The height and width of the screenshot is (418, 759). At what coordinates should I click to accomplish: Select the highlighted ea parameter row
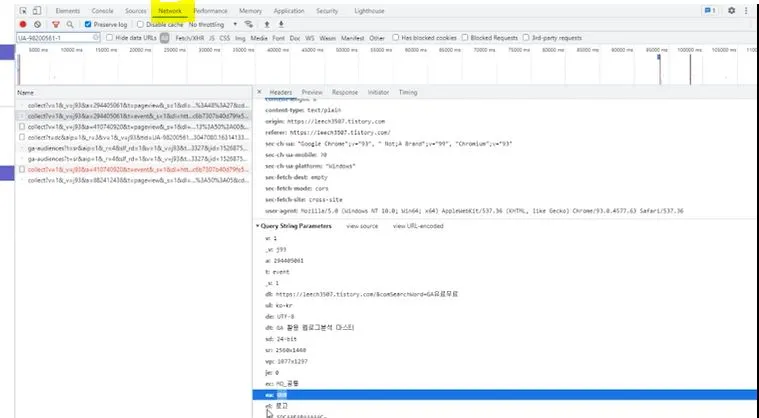click(505, 395)
